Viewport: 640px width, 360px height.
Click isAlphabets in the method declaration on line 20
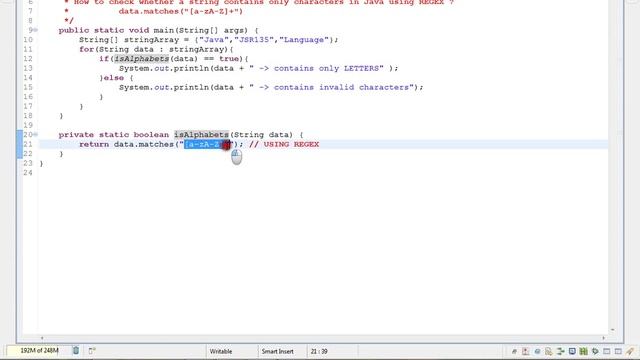tap(202, 135)
